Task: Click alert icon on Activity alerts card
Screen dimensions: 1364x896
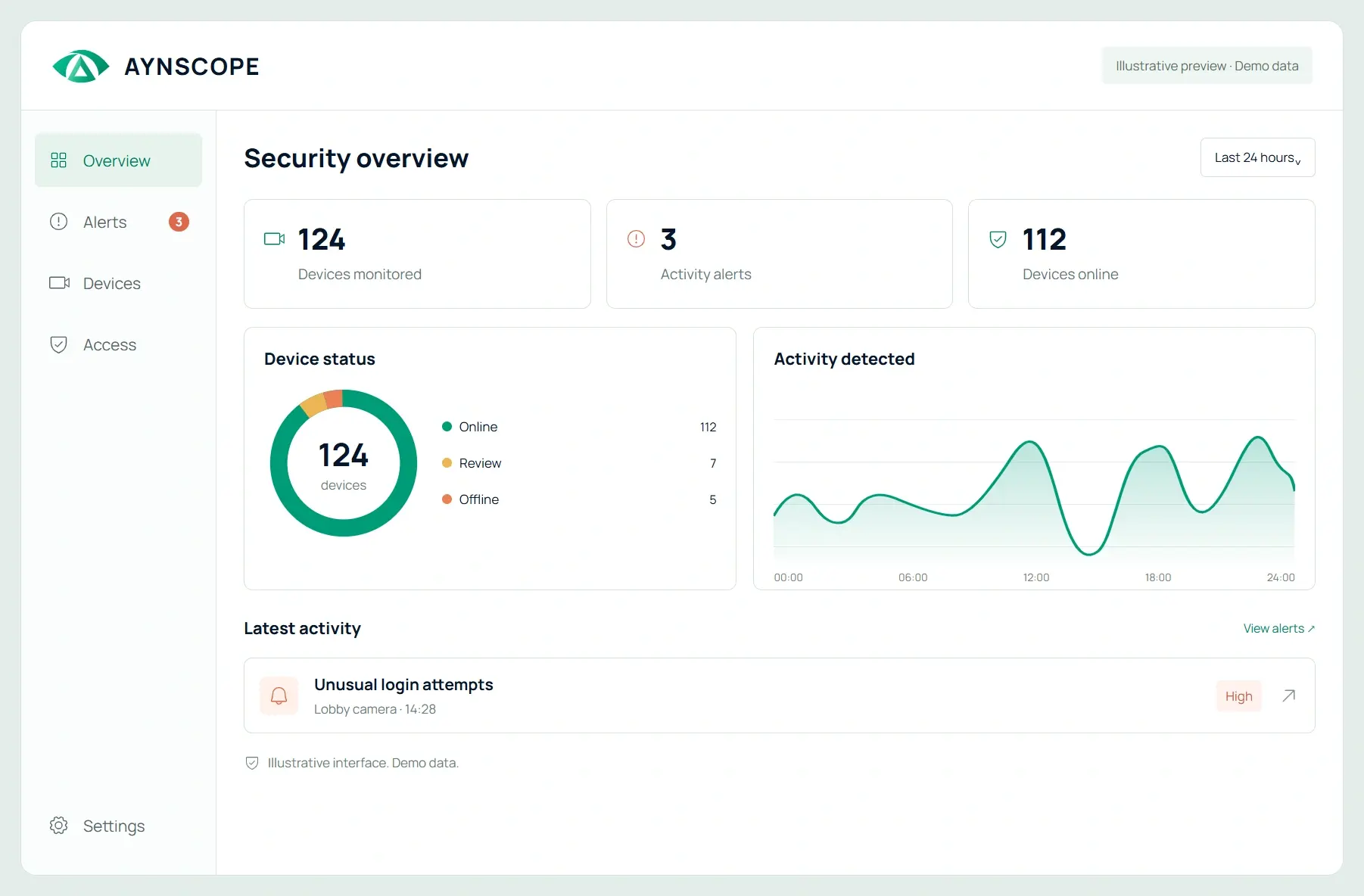Action: tap(636, 239)
